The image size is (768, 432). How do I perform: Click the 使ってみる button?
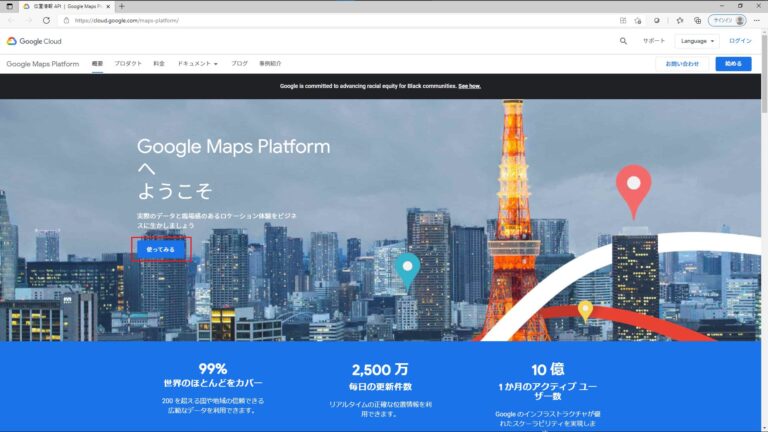pos(161,249)
